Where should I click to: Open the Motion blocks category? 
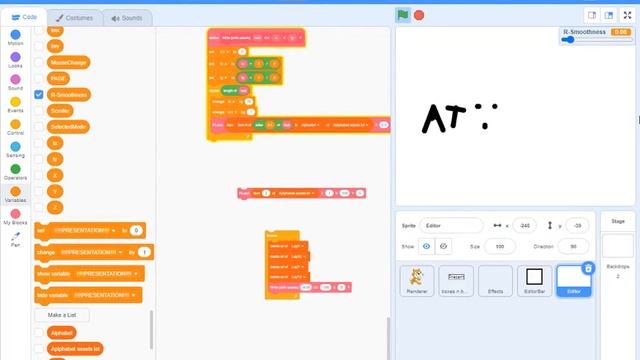tap(15, 38)
